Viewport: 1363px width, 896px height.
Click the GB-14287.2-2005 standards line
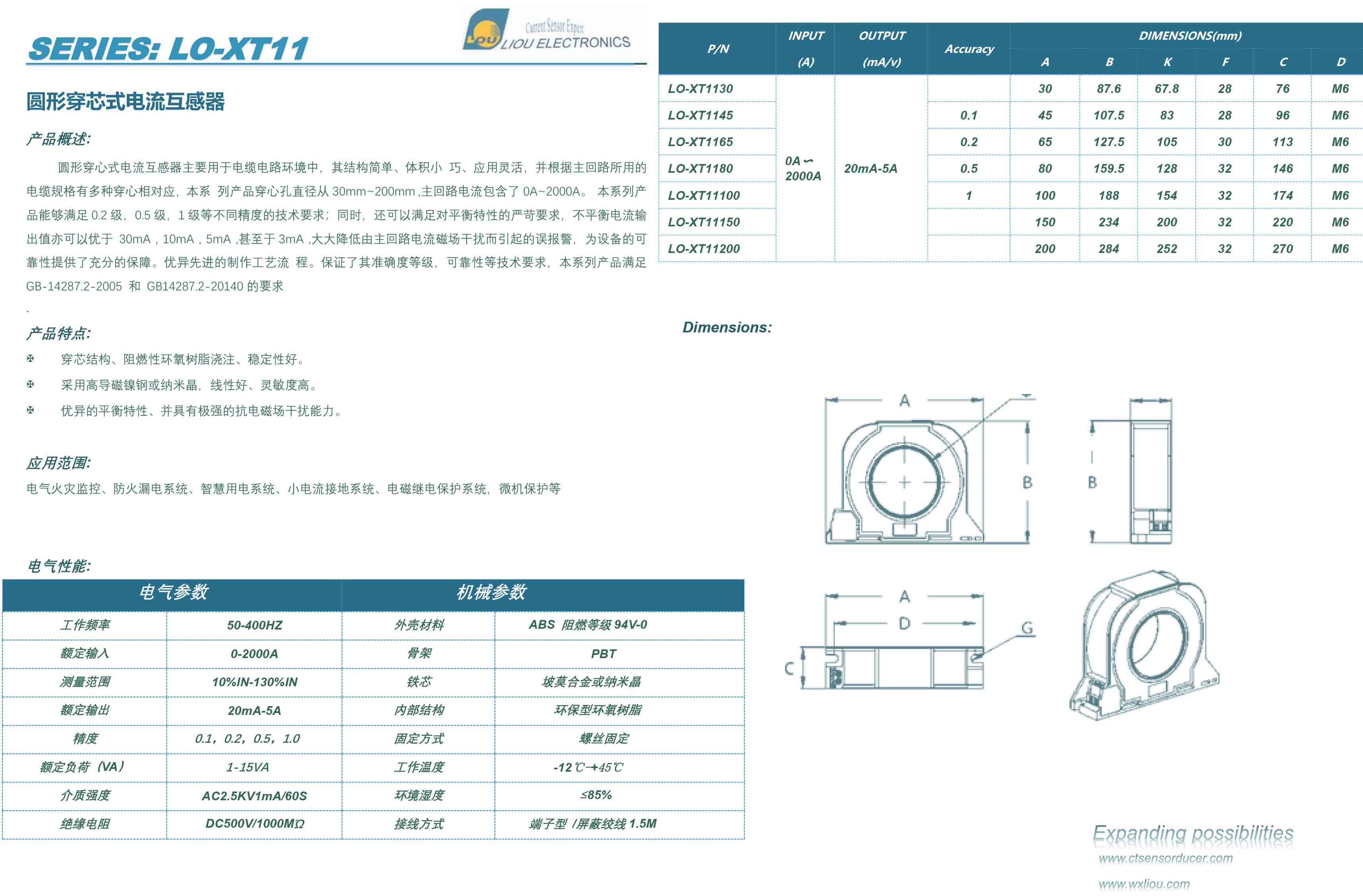click(155, 286)
